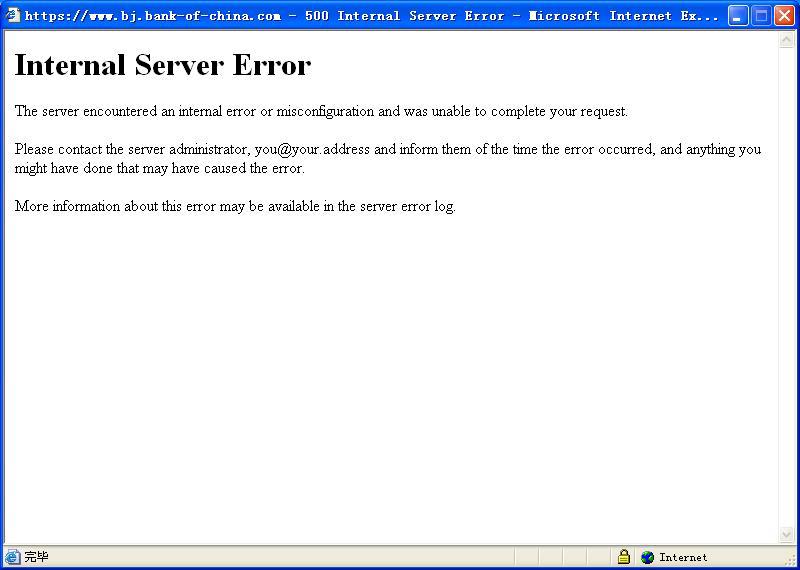Minimize the Internet Explorer window
Image resolution: width=800 pixels, height=570 pixels.
coord(737,16)
